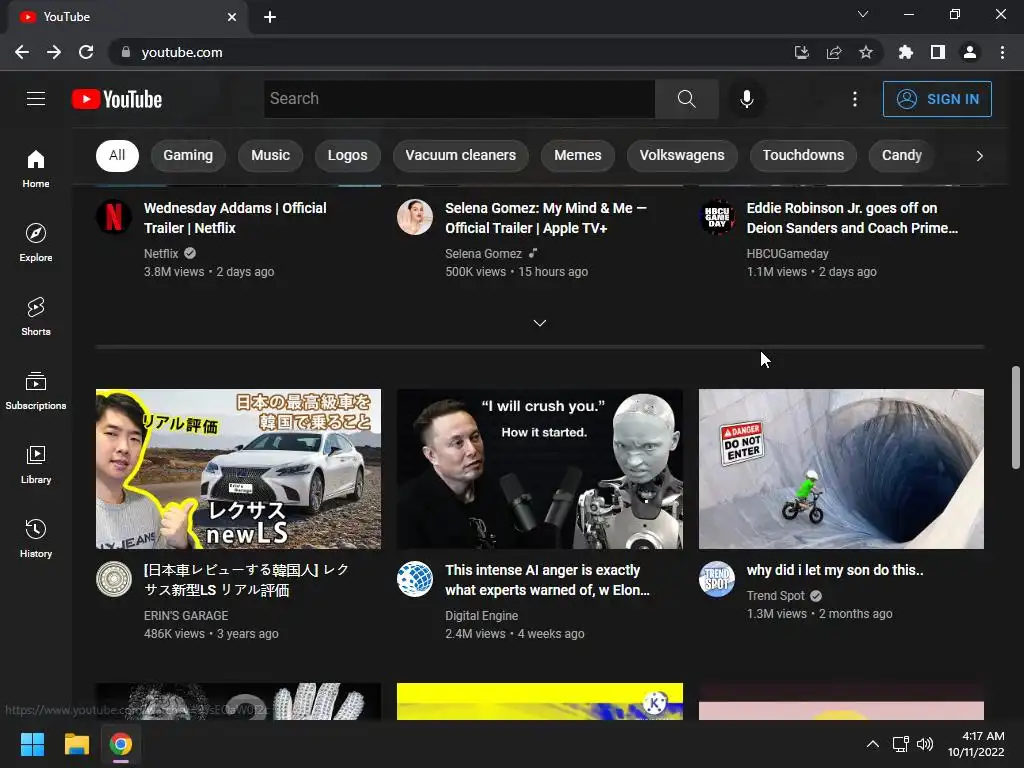Screen dimensions: 1024x768
Task: Open 'This intense AI anger' video title
Action: pyautogui.click(x=547, y=580)
